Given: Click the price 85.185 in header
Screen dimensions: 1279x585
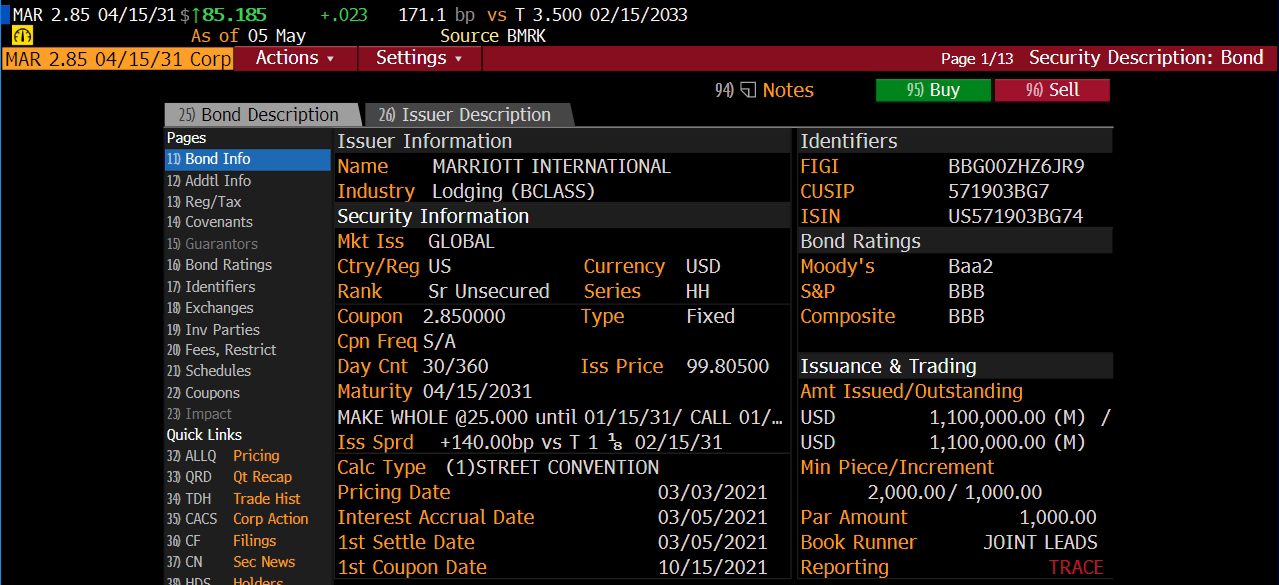Looking at the screenshot, I should 234,15.
